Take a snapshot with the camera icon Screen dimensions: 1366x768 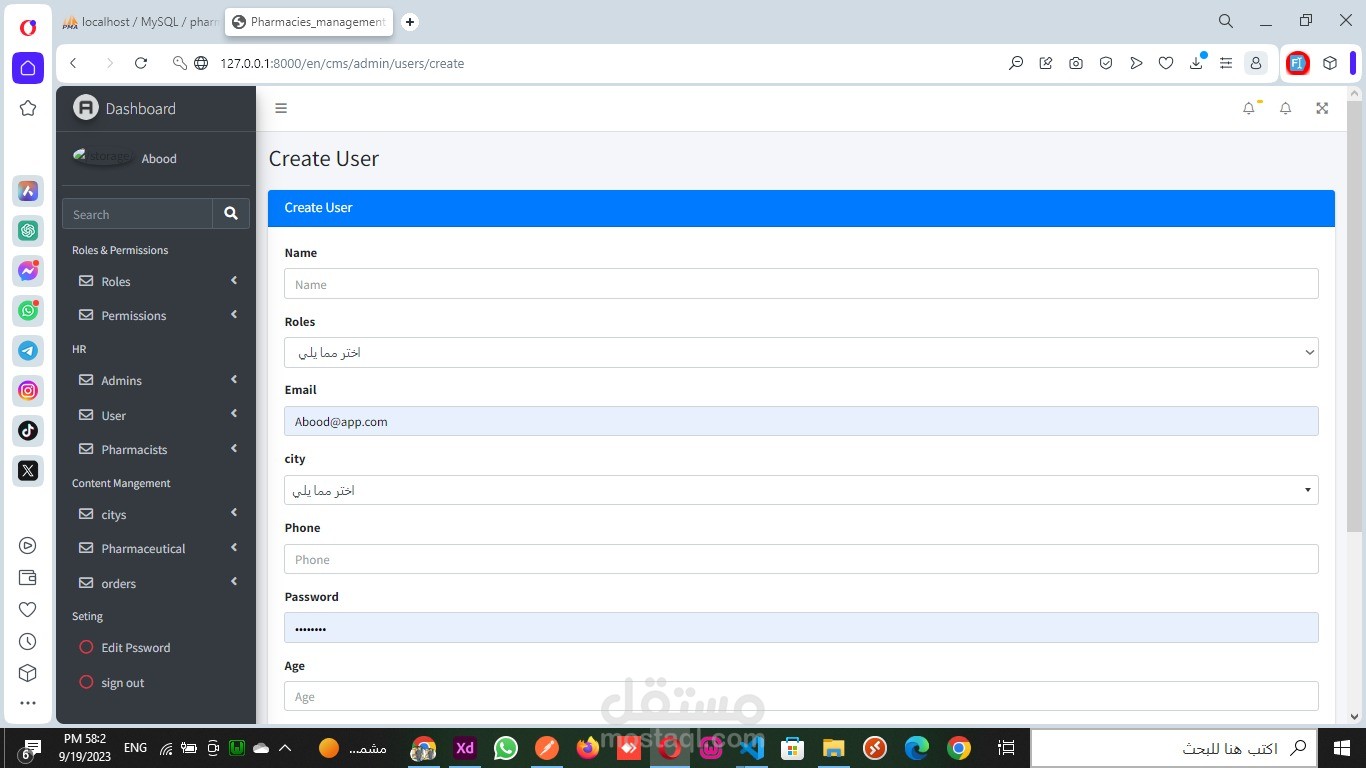(x=1076, y=63)
